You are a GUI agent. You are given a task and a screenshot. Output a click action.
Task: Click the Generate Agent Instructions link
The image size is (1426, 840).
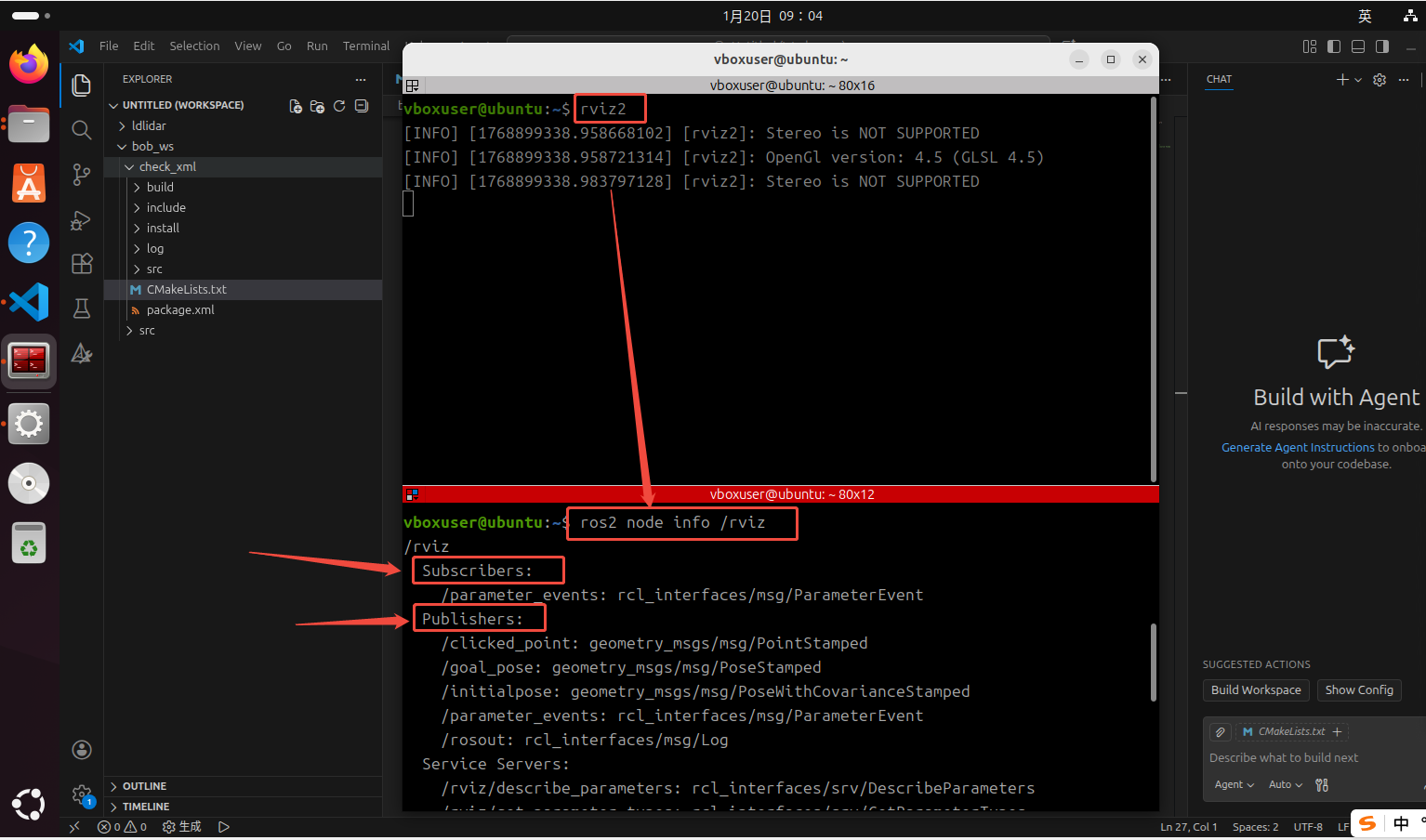1297,448
